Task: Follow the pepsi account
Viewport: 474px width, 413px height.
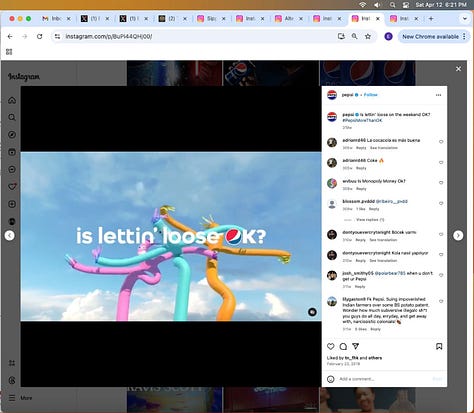Action: click(370, 95)
